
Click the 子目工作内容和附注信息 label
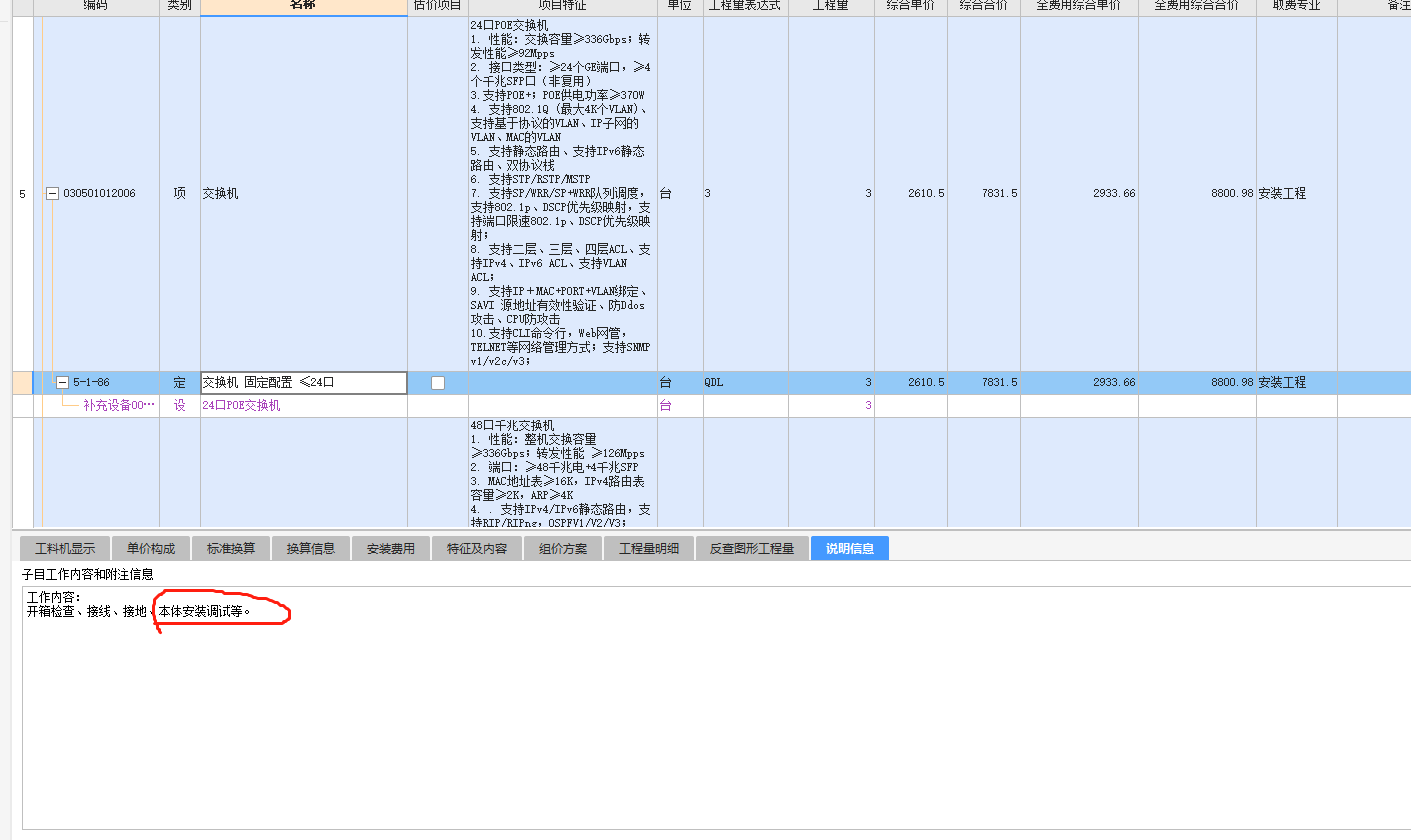coord(88,575)
